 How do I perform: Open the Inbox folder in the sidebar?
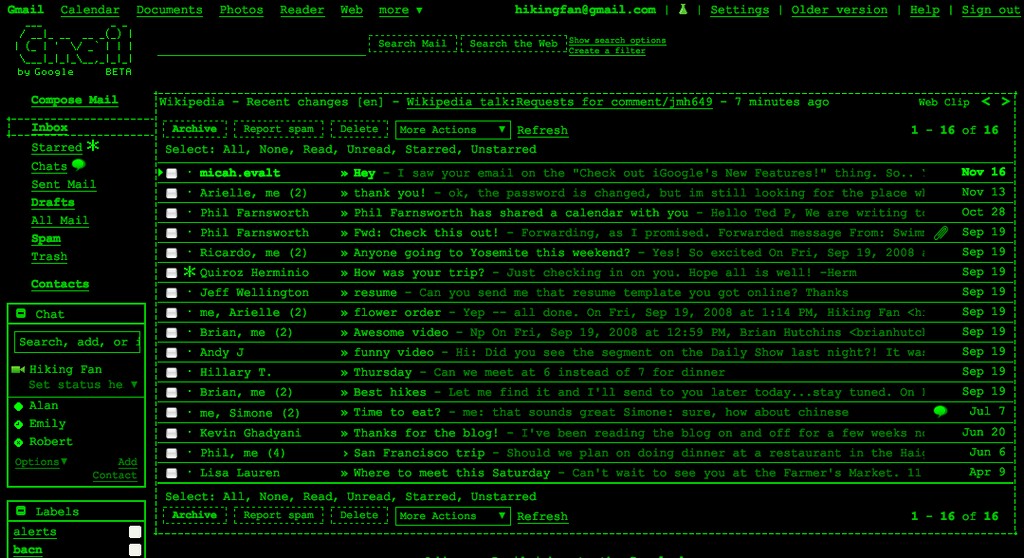[x=50, y=127]
